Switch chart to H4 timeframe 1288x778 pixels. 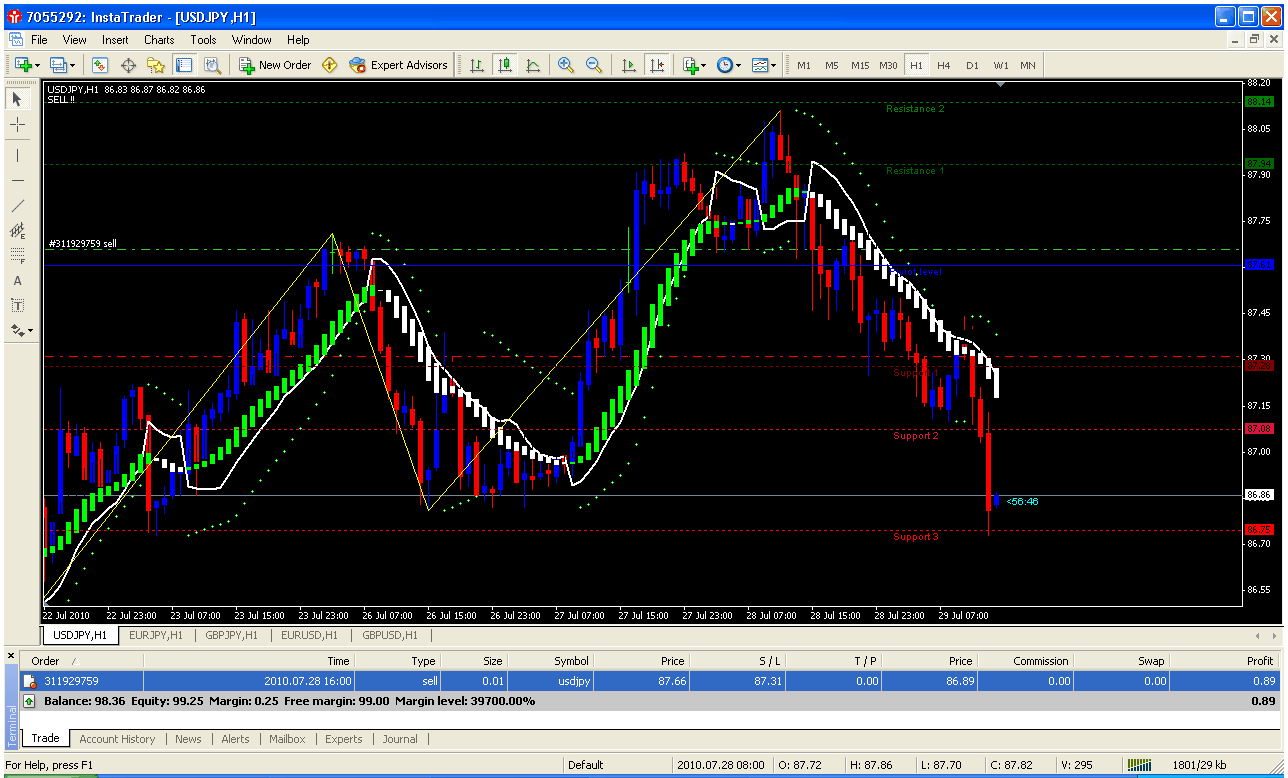tap(943, 65)
